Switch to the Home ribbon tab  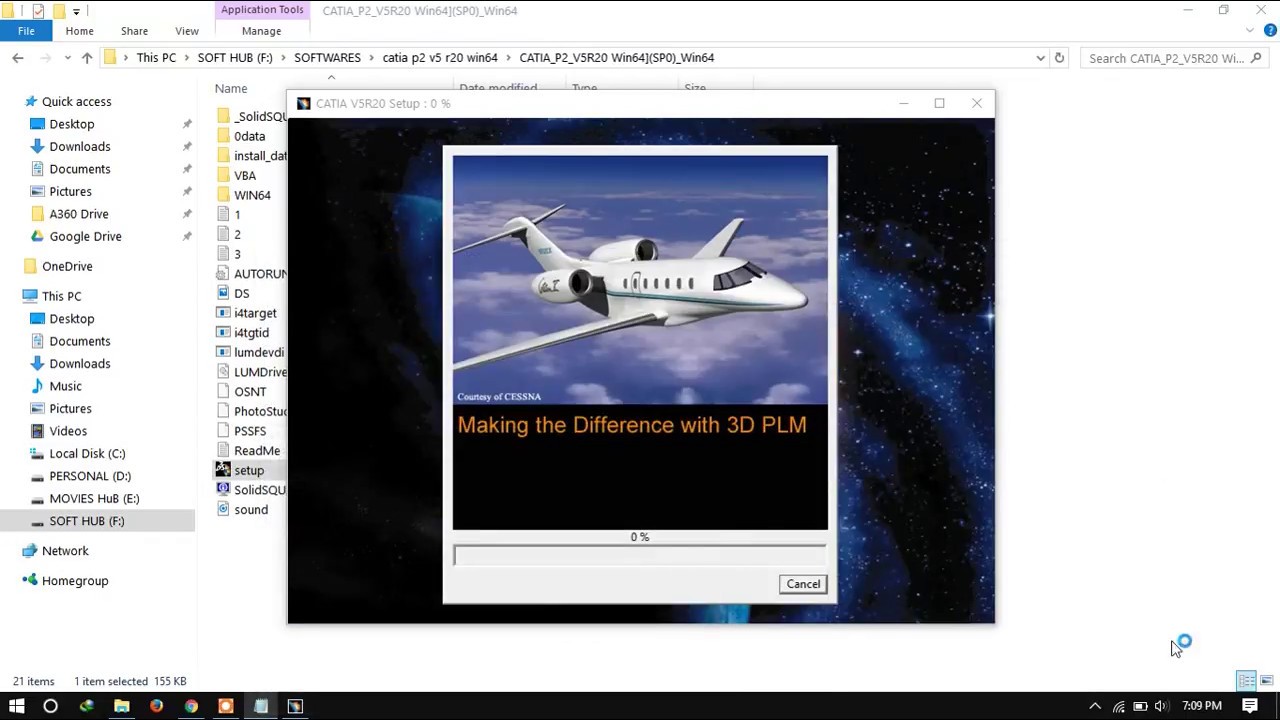click(x=79, y=31)
